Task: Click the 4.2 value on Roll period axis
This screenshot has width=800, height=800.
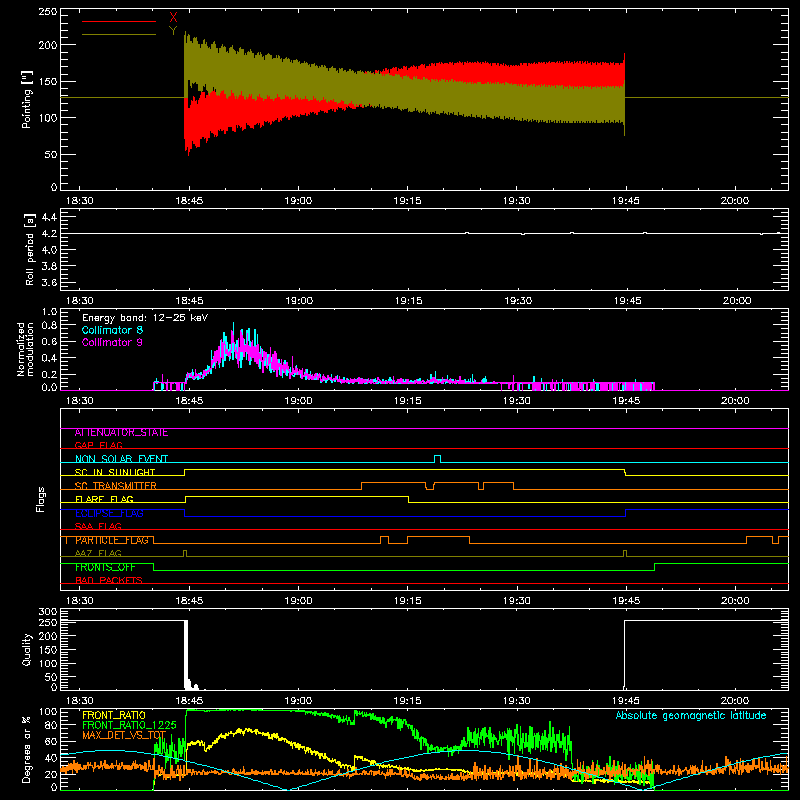Action: coord(49,234)
